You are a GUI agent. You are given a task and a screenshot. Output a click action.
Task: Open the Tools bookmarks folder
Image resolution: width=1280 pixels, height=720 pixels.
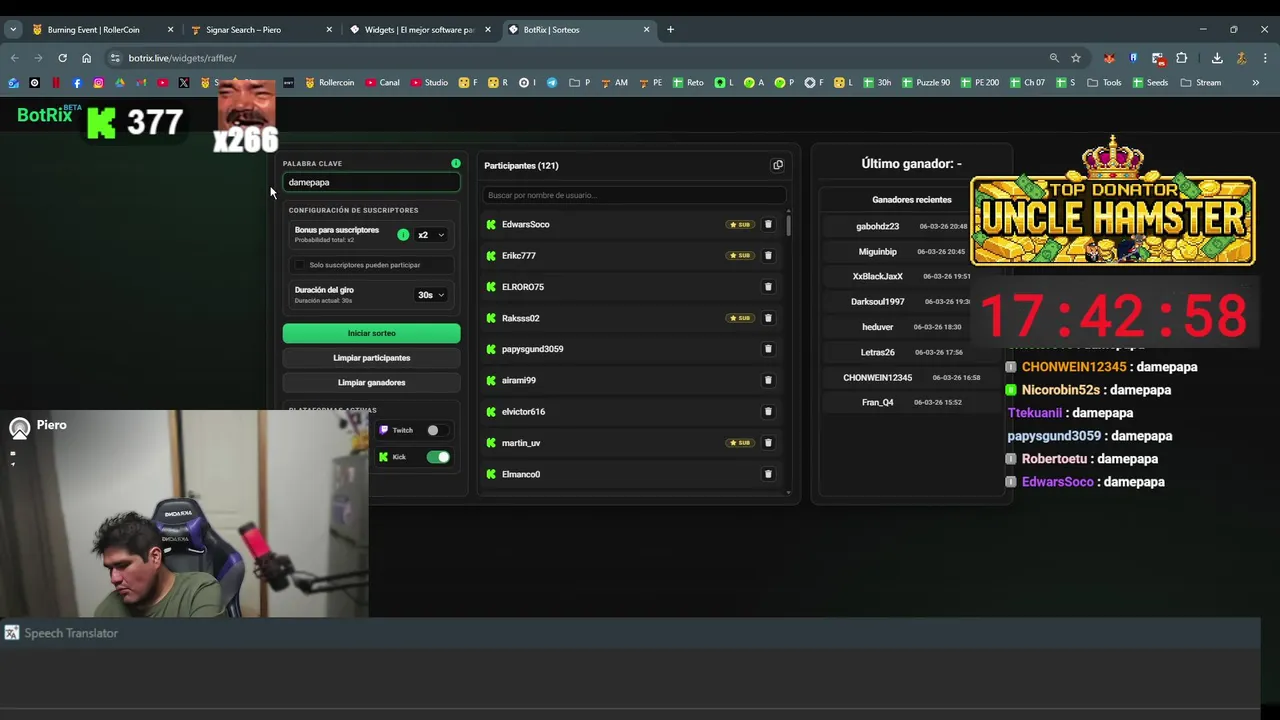[1105, 82]
